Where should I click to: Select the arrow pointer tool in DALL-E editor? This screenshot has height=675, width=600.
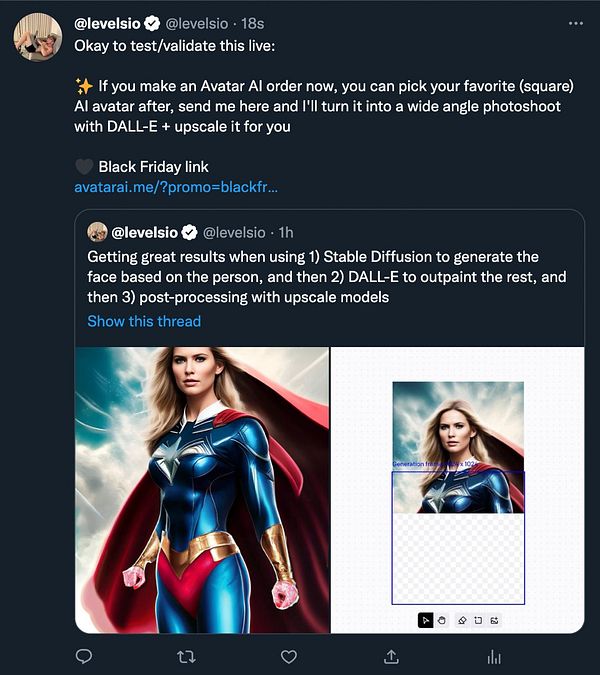coord(426,620)
